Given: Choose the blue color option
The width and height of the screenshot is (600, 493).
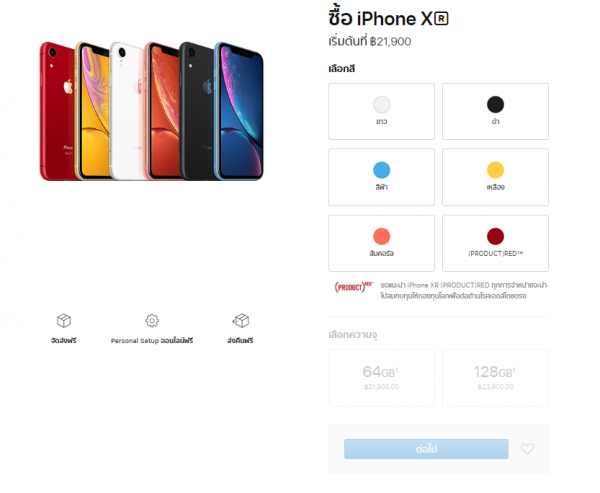Looking at the screenshot, I should (x=382, y=177).
